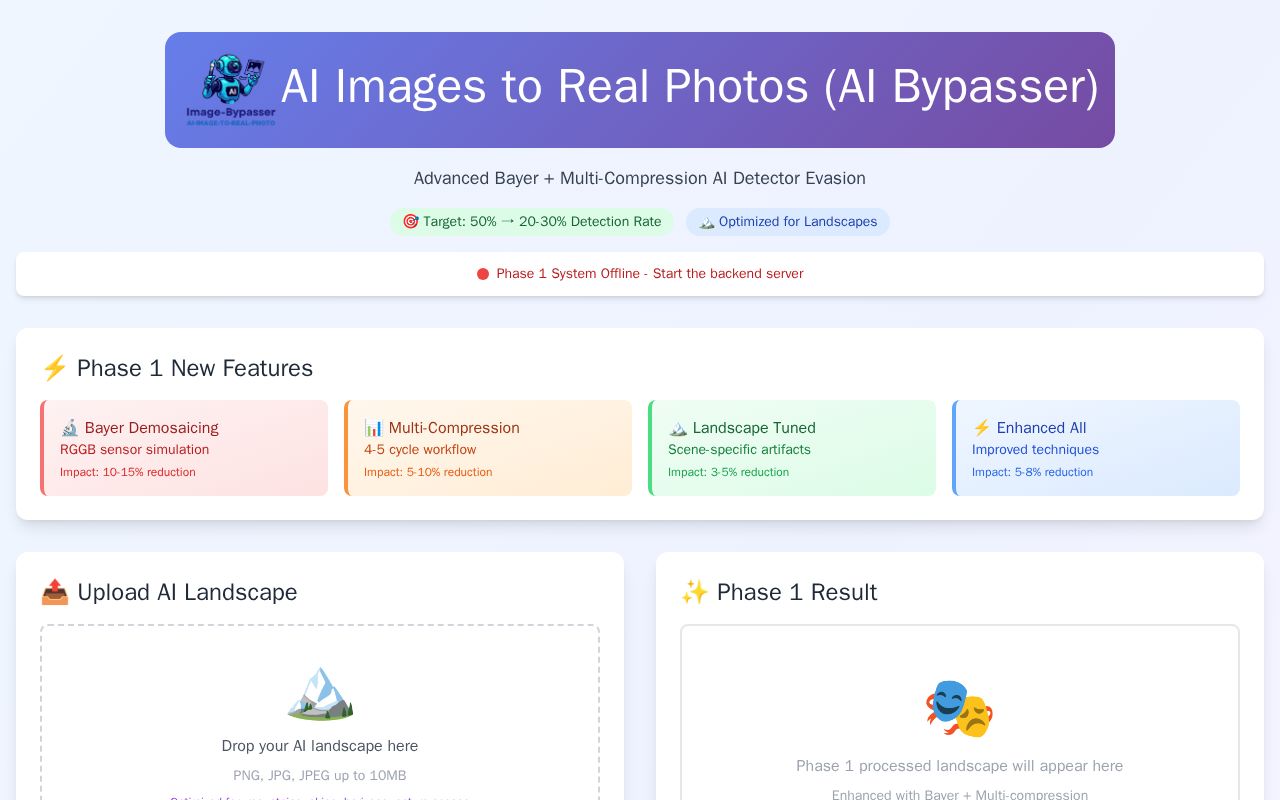Click the 'Multi-Compression' card title
1280x800 pixels.
[x=454, y=428]
